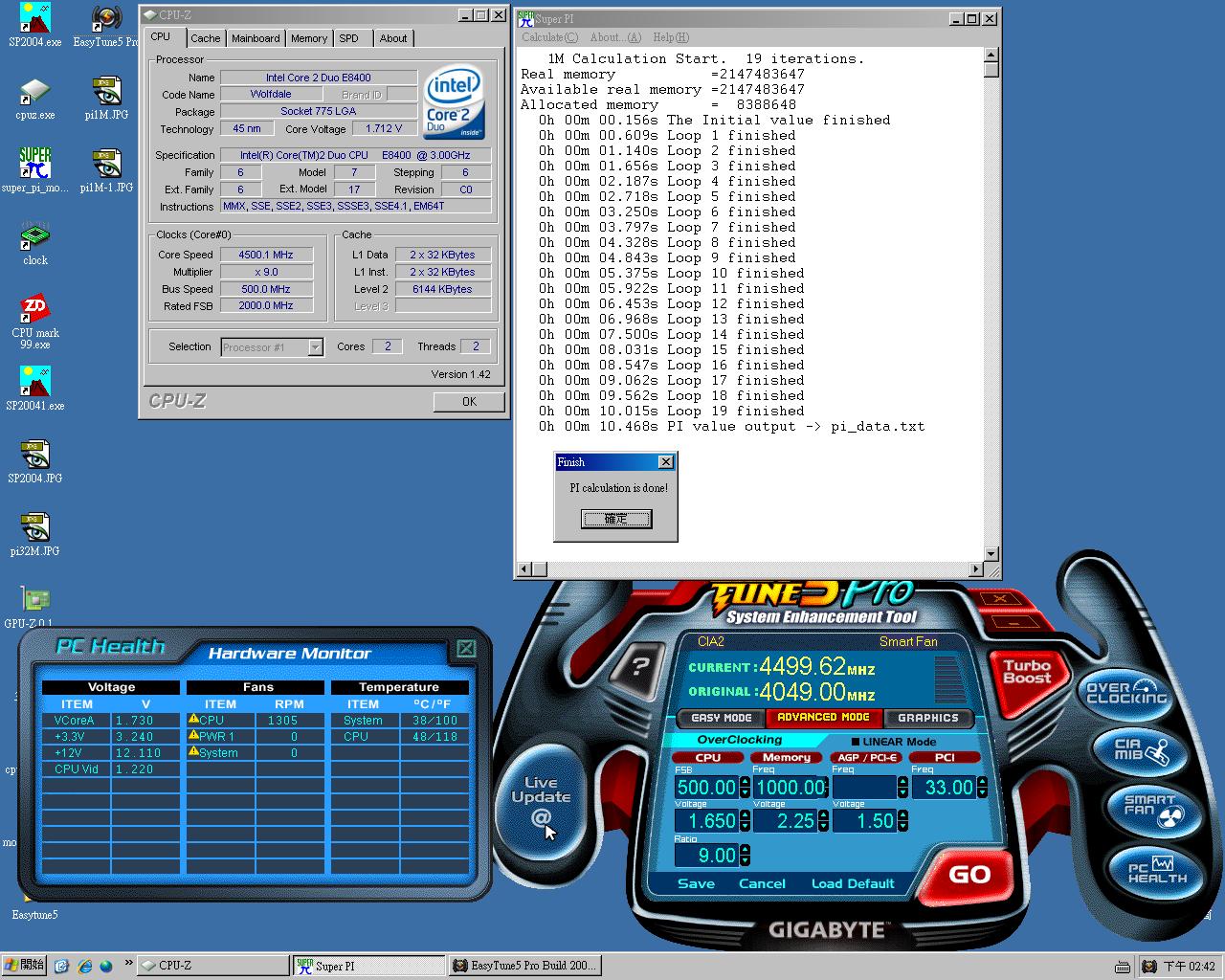Adjust the CPU voltage 1.650 stepper
1225x980 pixels.
click(745, 821)
